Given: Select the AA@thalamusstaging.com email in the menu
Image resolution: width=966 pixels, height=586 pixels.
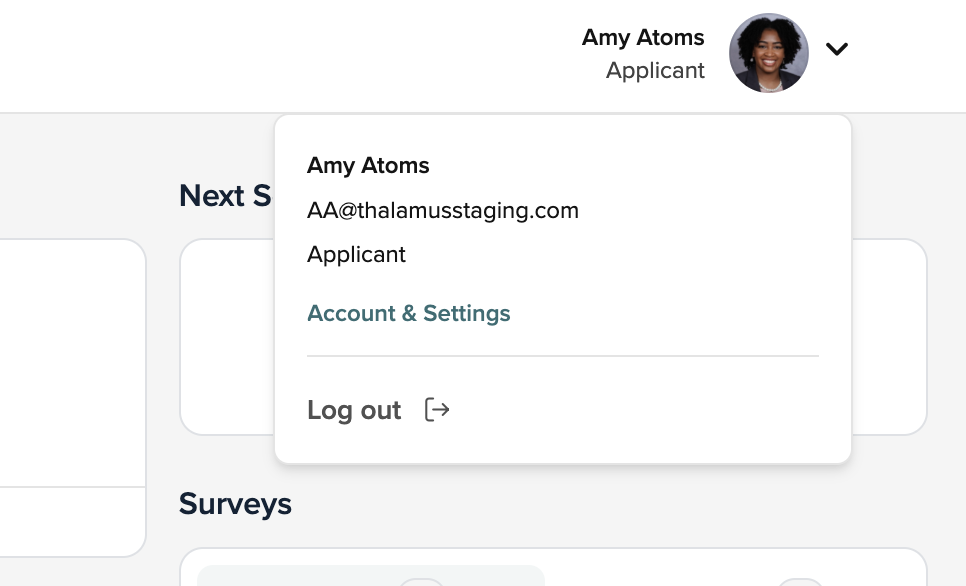Looking at the screenshot, I should point(443,211).
